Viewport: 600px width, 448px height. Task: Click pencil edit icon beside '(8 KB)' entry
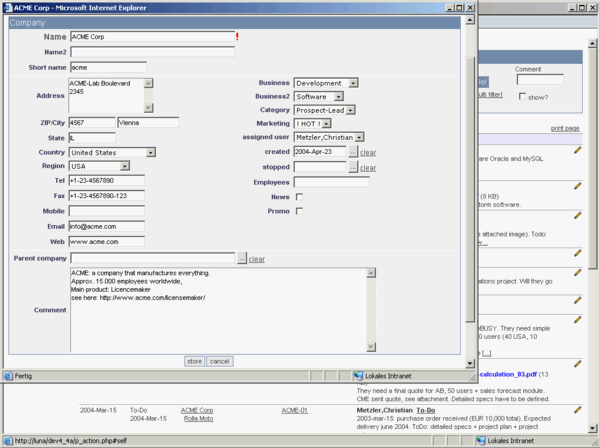coord(577,186)
